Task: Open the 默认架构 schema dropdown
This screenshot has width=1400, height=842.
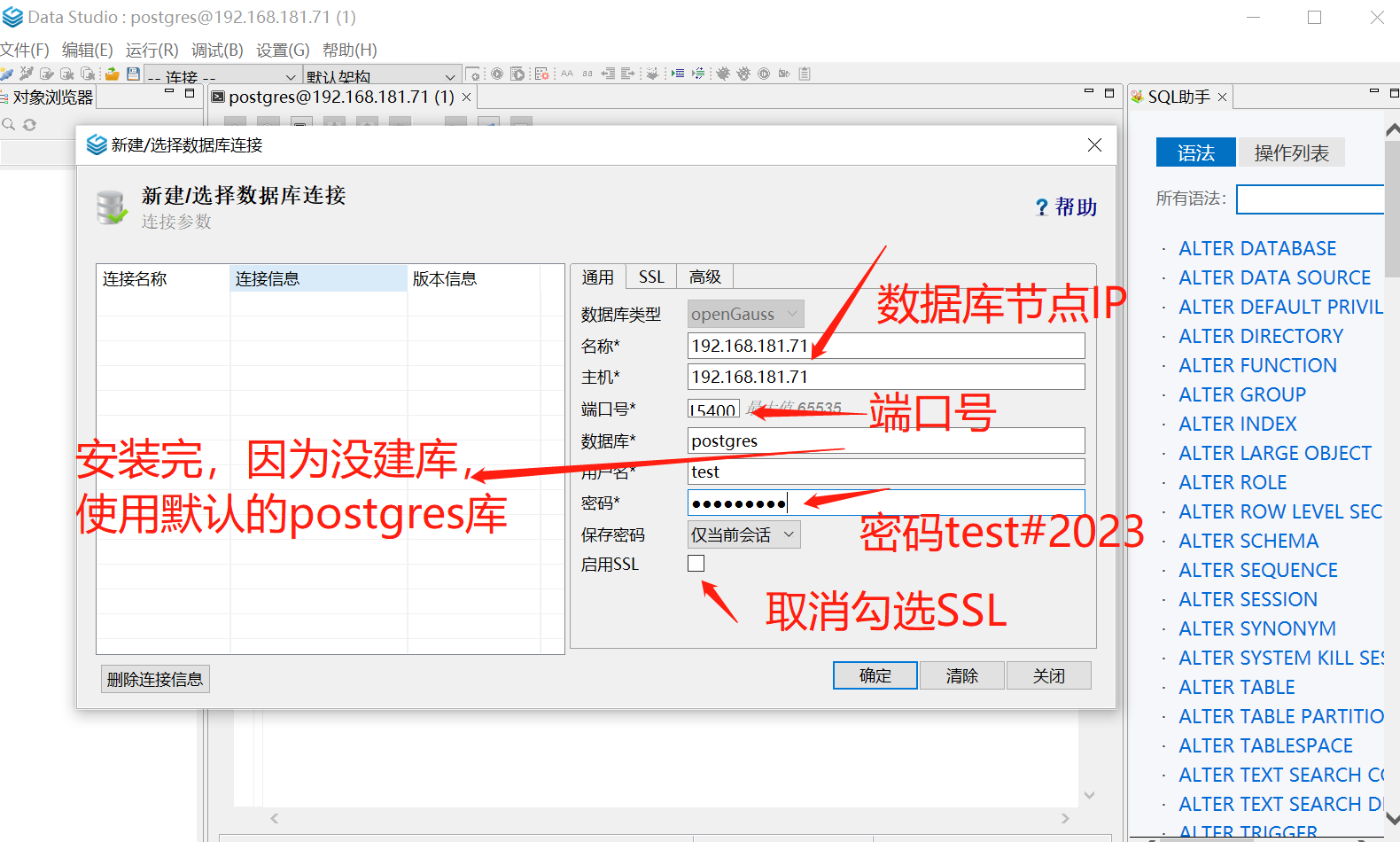Action: pyautogui.click(x=383, y=76)
